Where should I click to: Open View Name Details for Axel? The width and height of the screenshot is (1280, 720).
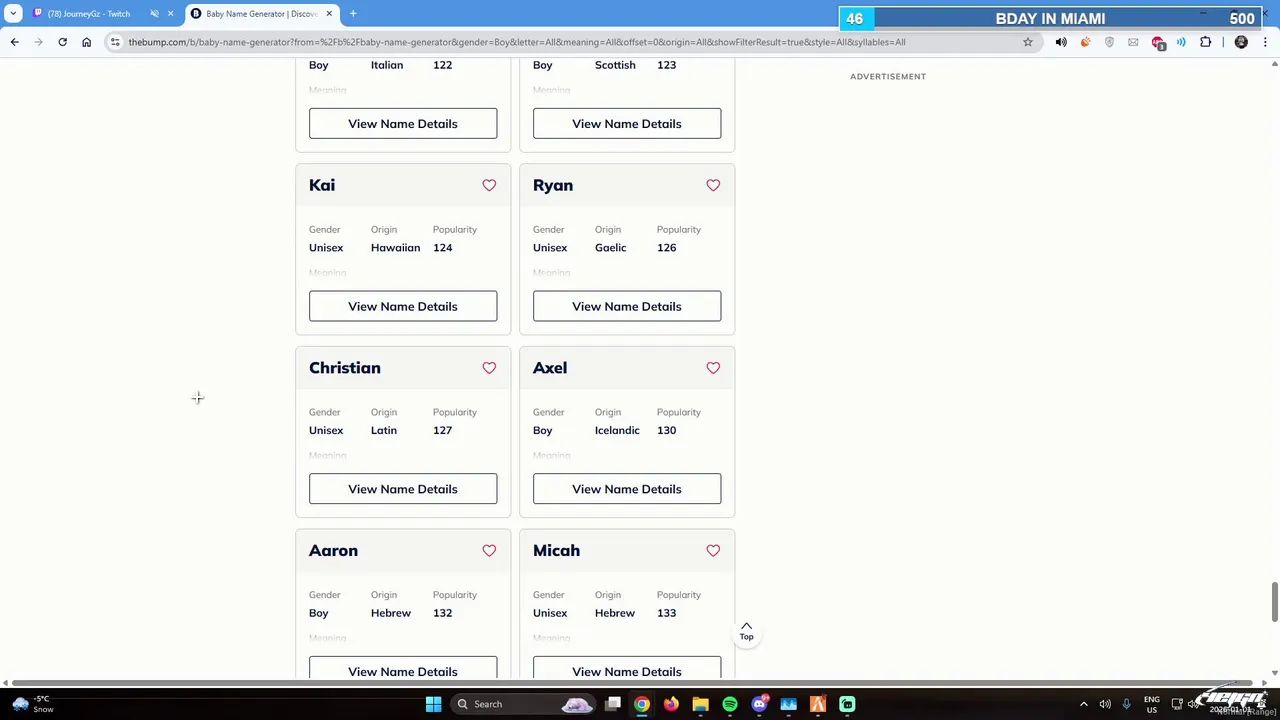point(627,489)
